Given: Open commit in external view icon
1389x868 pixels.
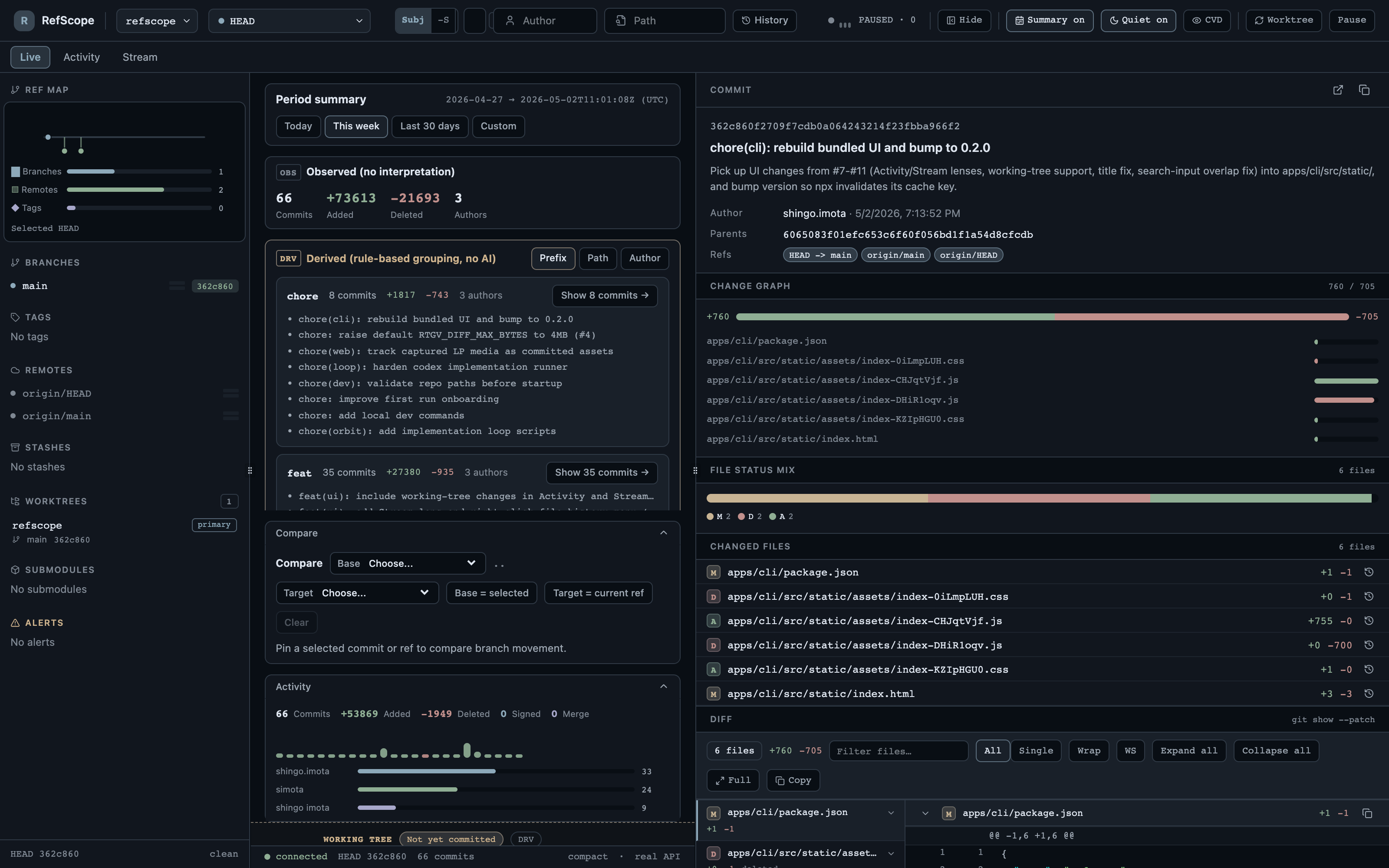Looking at the screenshot, I should pos(1338,90).
